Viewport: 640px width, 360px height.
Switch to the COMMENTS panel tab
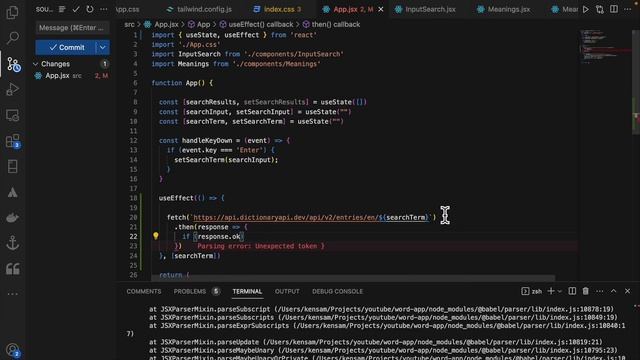coord(144,291)
